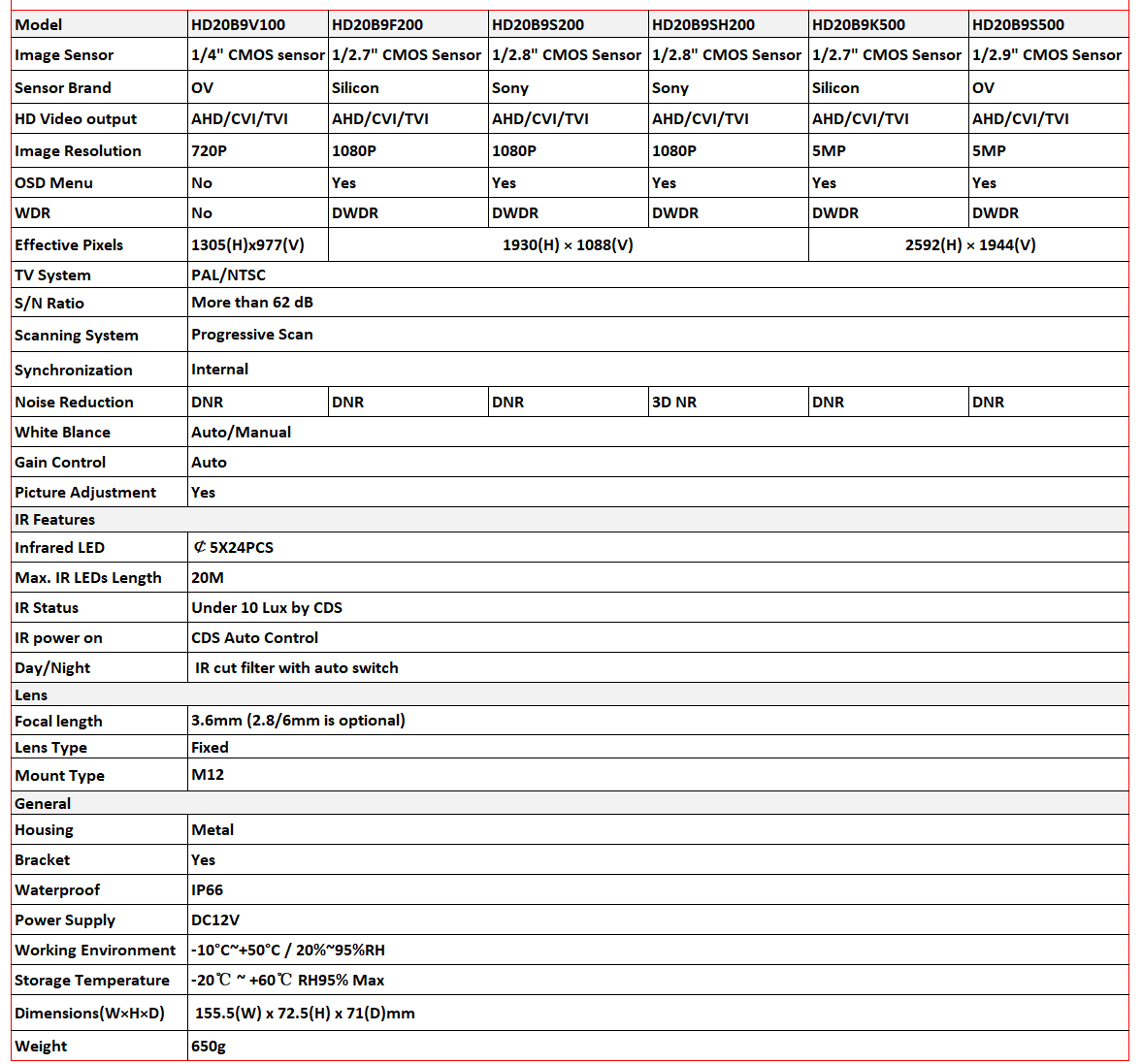Select the Max. IR LEDs Length row label
The height and width of the screenshot is (1064, 1143).
[88, 578]
